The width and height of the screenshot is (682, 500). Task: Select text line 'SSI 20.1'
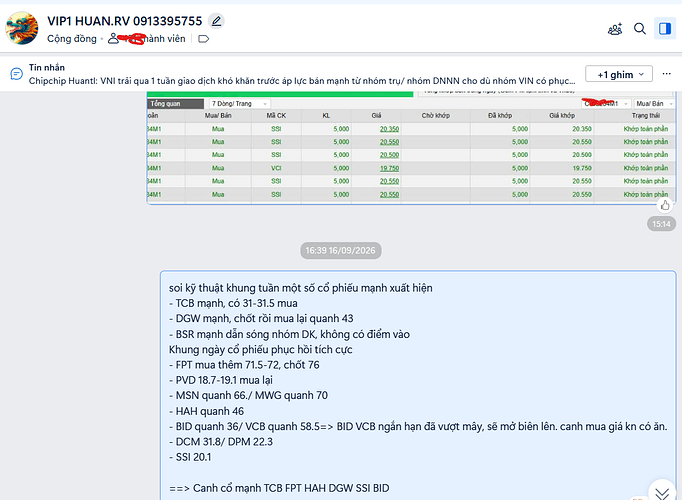click(190, 457)
